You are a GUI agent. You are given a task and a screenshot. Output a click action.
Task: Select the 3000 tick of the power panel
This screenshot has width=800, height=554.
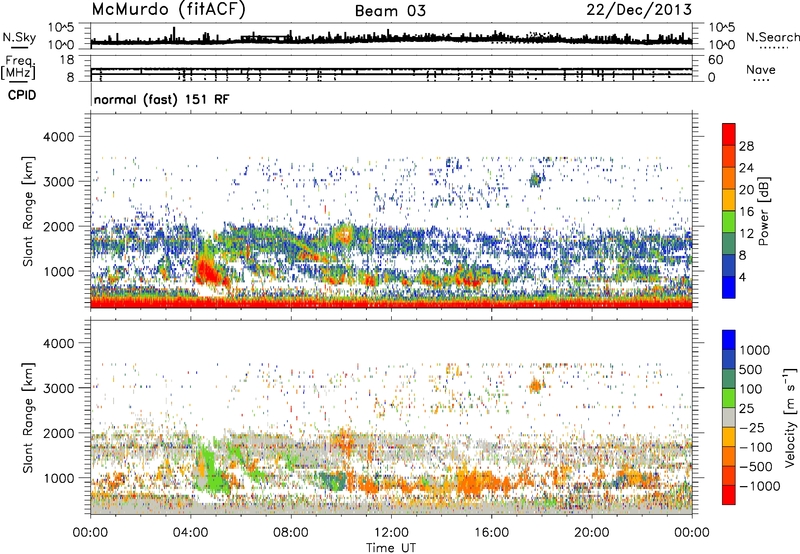[58, 182]
